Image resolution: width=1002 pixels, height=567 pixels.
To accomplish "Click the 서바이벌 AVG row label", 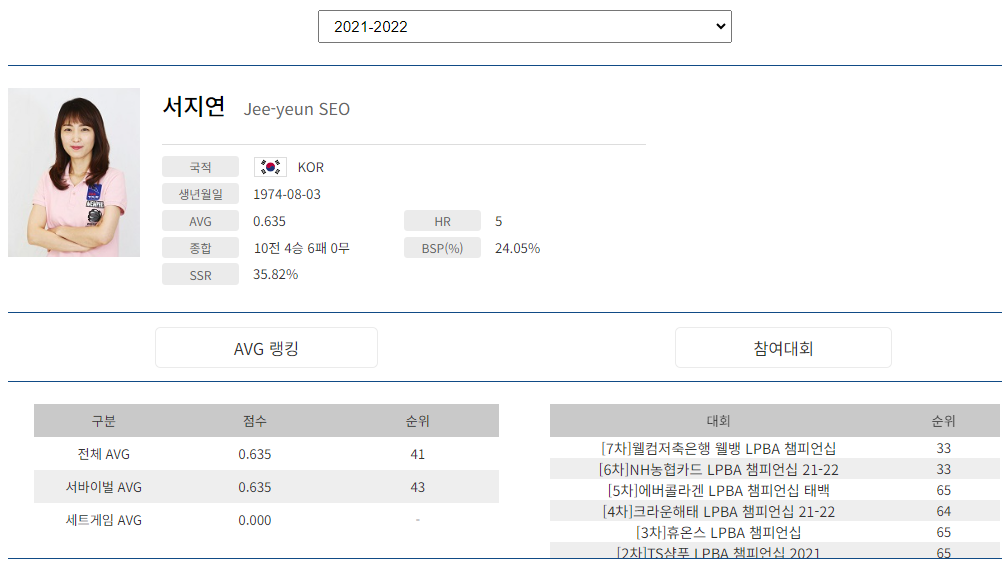I will [x=104, y=487].
